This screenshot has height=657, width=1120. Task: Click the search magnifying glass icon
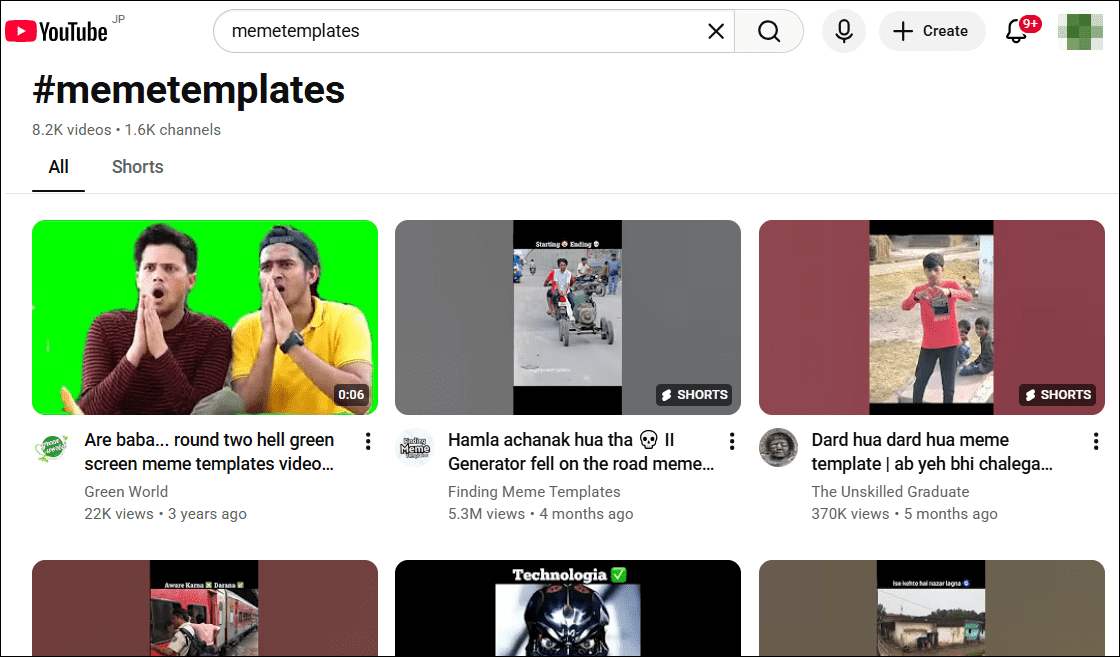[x=768, y=31]
